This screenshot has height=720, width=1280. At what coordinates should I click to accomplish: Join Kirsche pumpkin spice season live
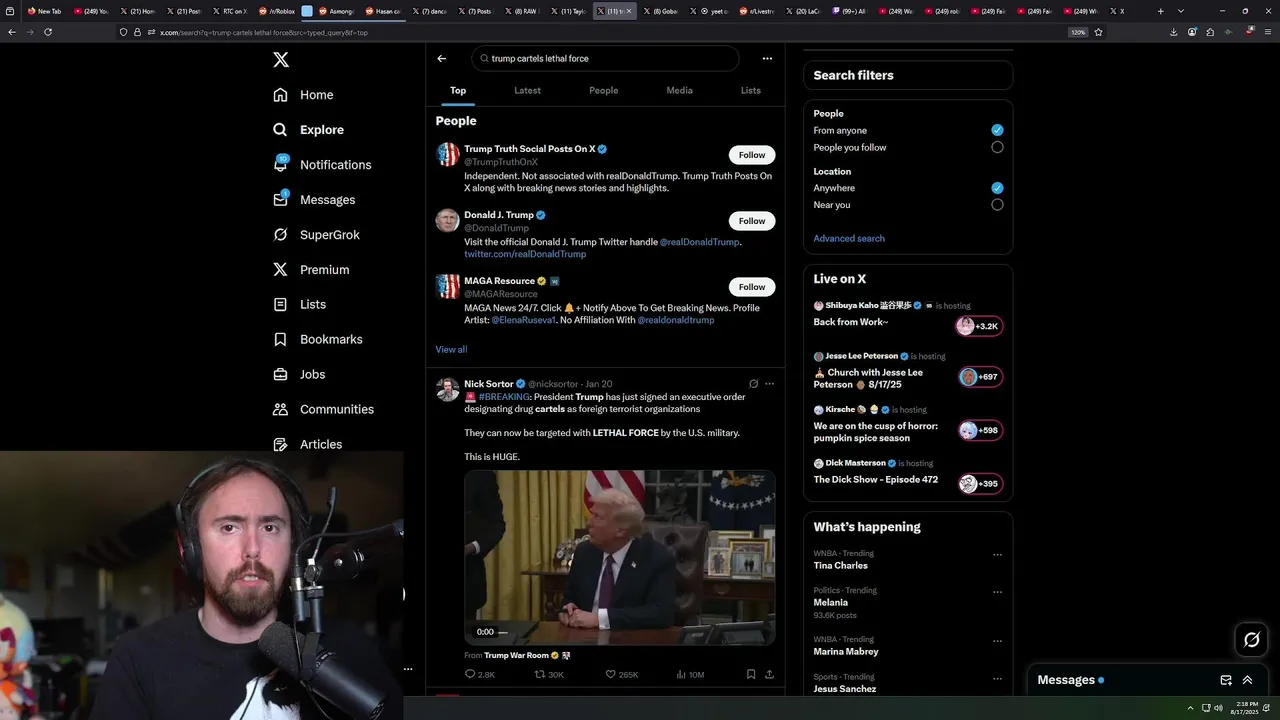(x=979, y=430)
